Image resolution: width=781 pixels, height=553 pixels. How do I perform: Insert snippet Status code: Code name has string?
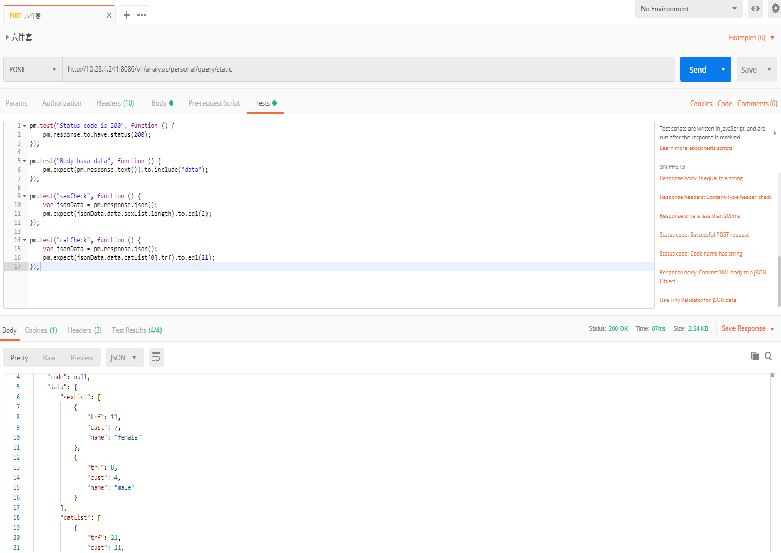coord(700,254)
